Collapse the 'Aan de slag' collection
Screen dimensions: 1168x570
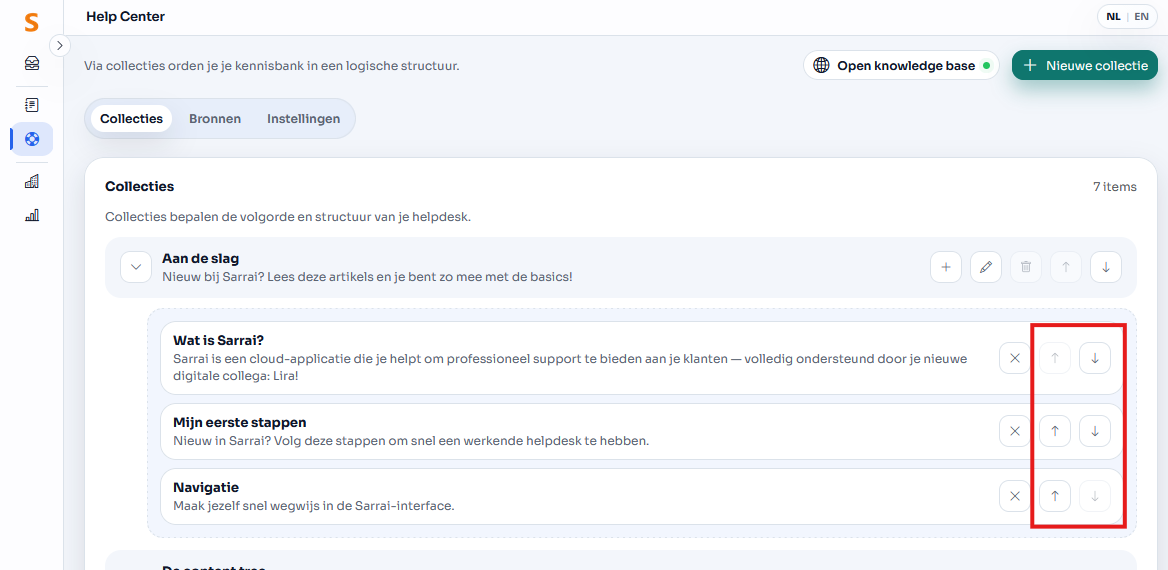[x=136, y=267]
